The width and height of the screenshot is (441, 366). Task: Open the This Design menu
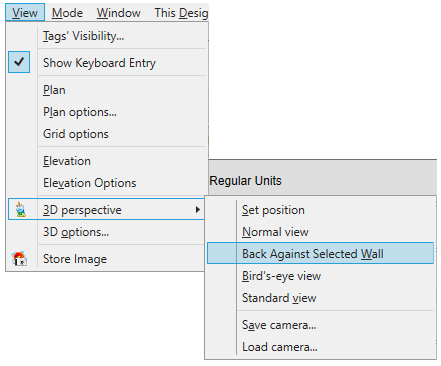pyautogui.click(x=181, y=13)
